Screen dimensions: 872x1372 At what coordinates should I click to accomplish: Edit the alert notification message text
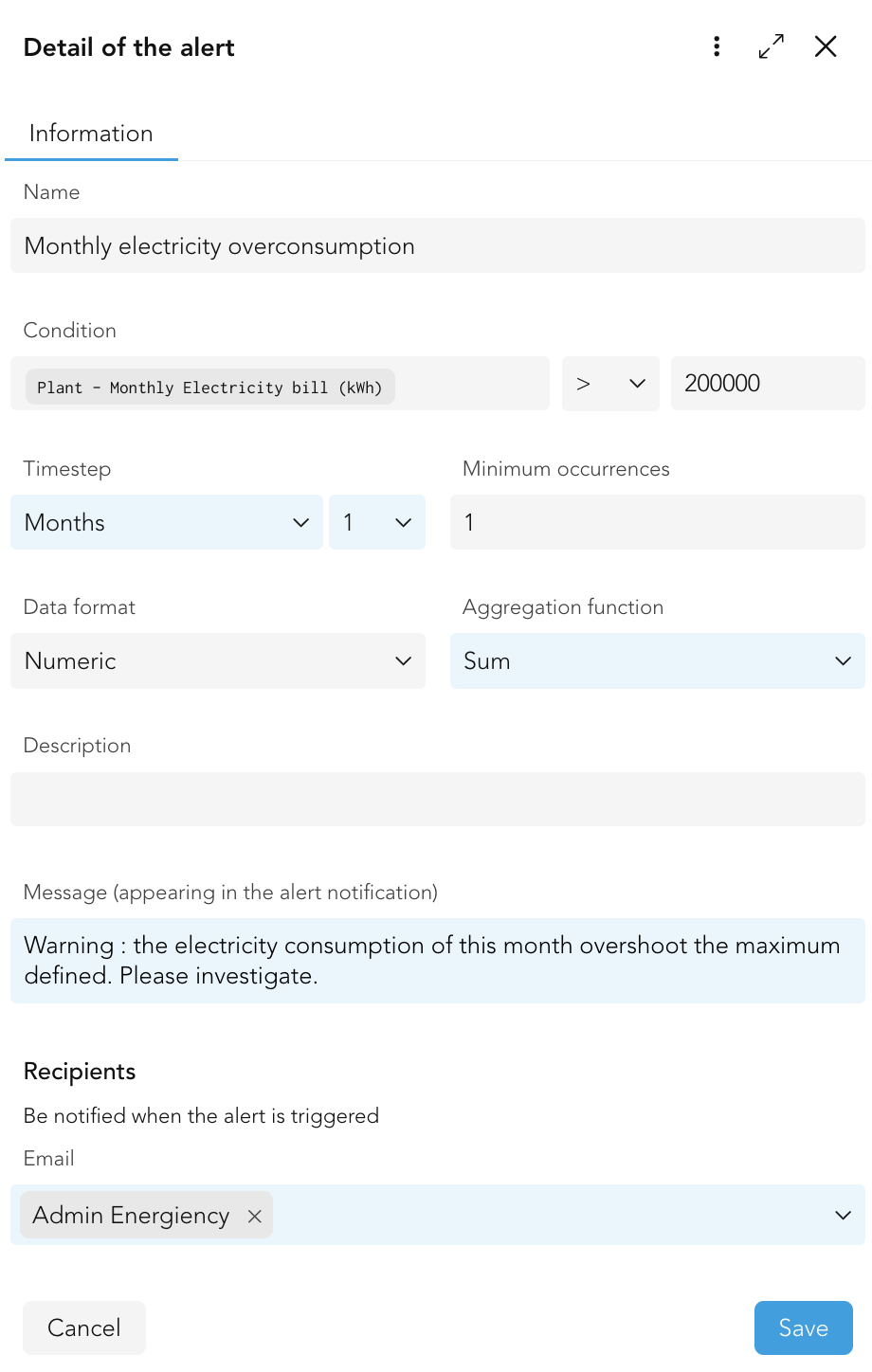(x=438, y=961)
